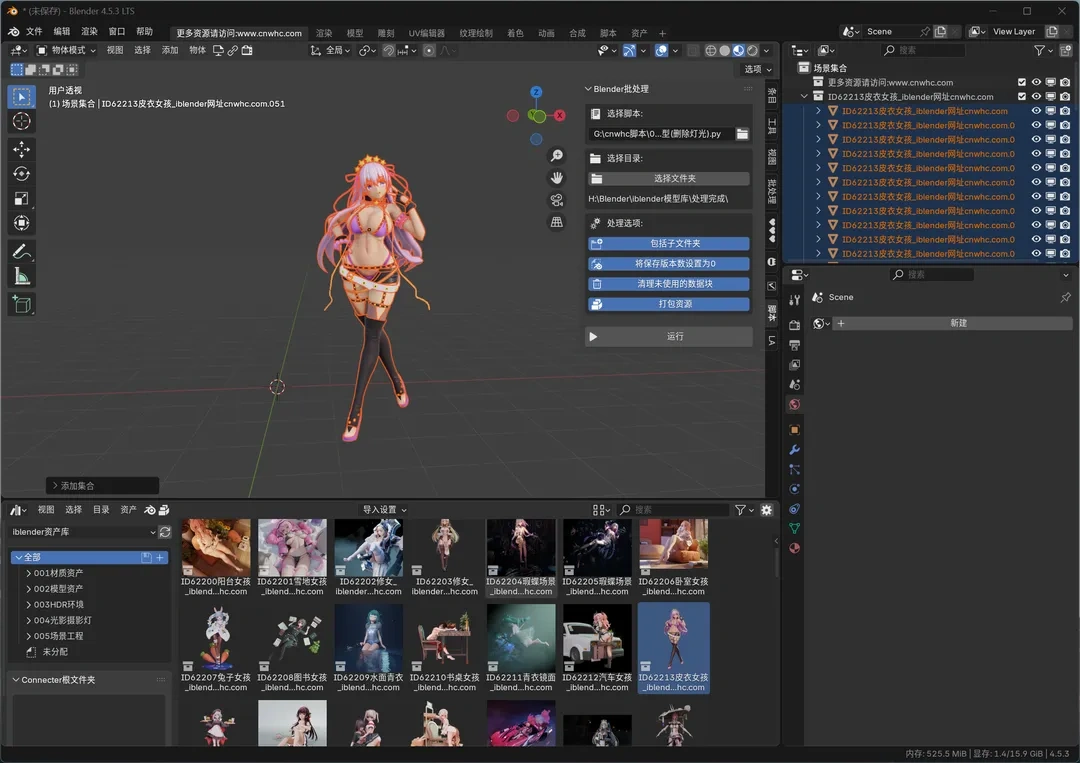The image size is (1080, 763).
Task: Choose the Rotate tool
Action: tap(21, 174)
